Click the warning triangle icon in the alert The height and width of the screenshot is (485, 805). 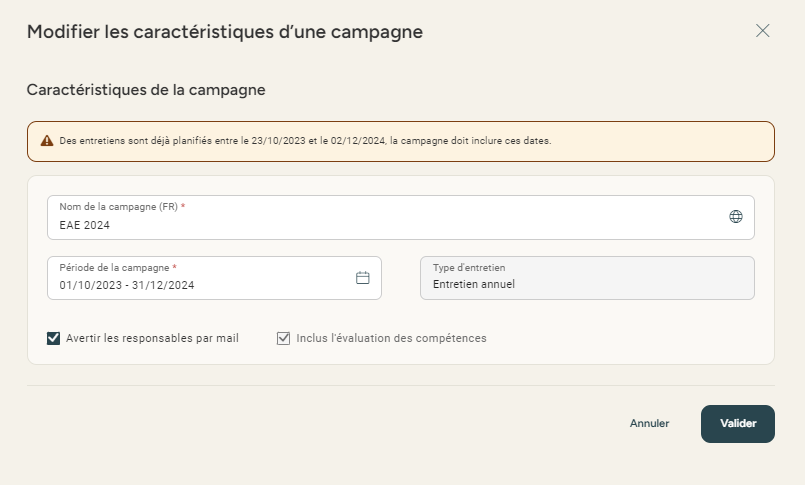(x=46, y=141)
